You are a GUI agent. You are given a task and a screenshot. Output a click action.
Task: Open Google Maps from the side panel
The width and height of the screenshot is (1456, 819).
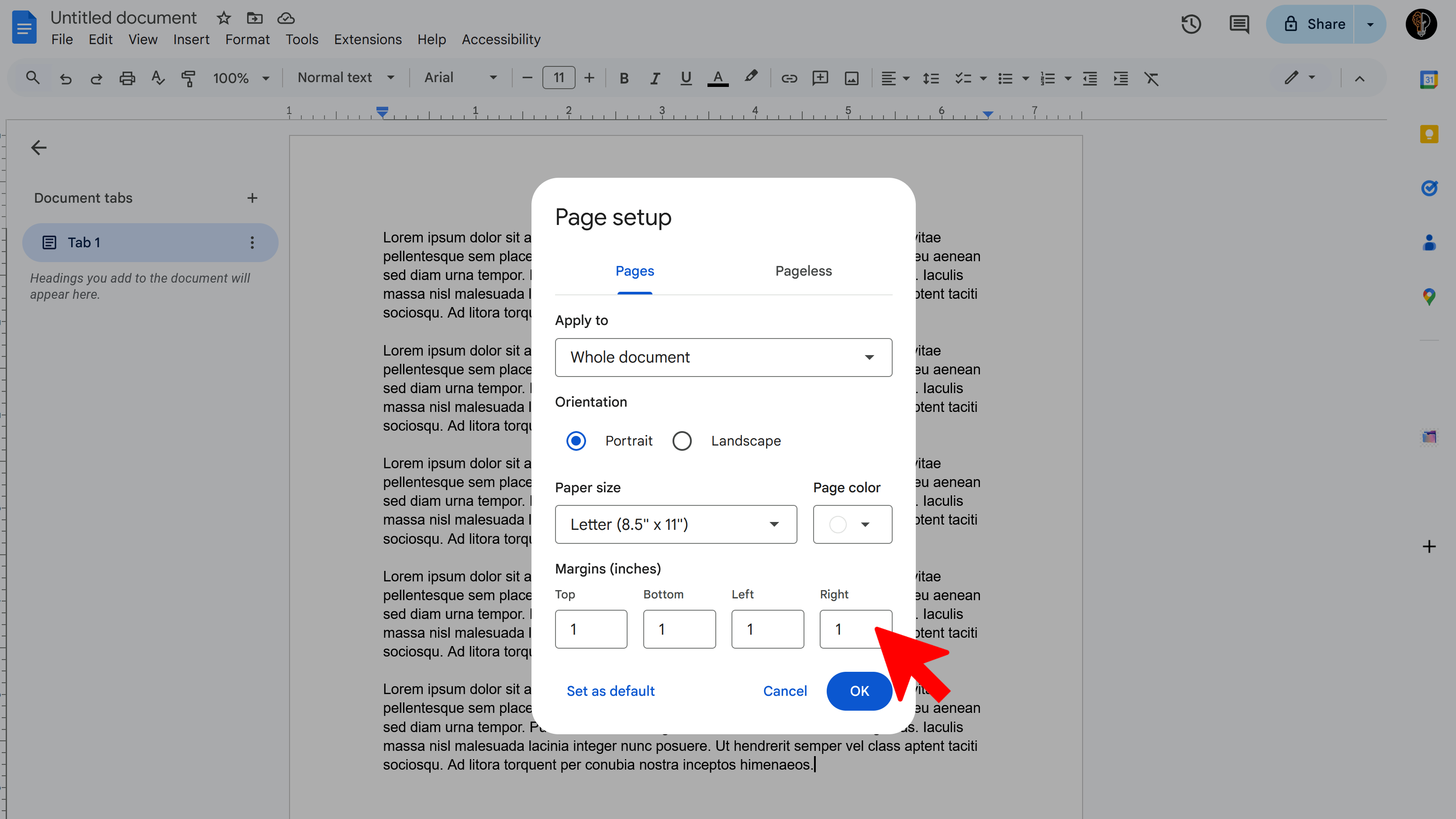click(1429, 296)
